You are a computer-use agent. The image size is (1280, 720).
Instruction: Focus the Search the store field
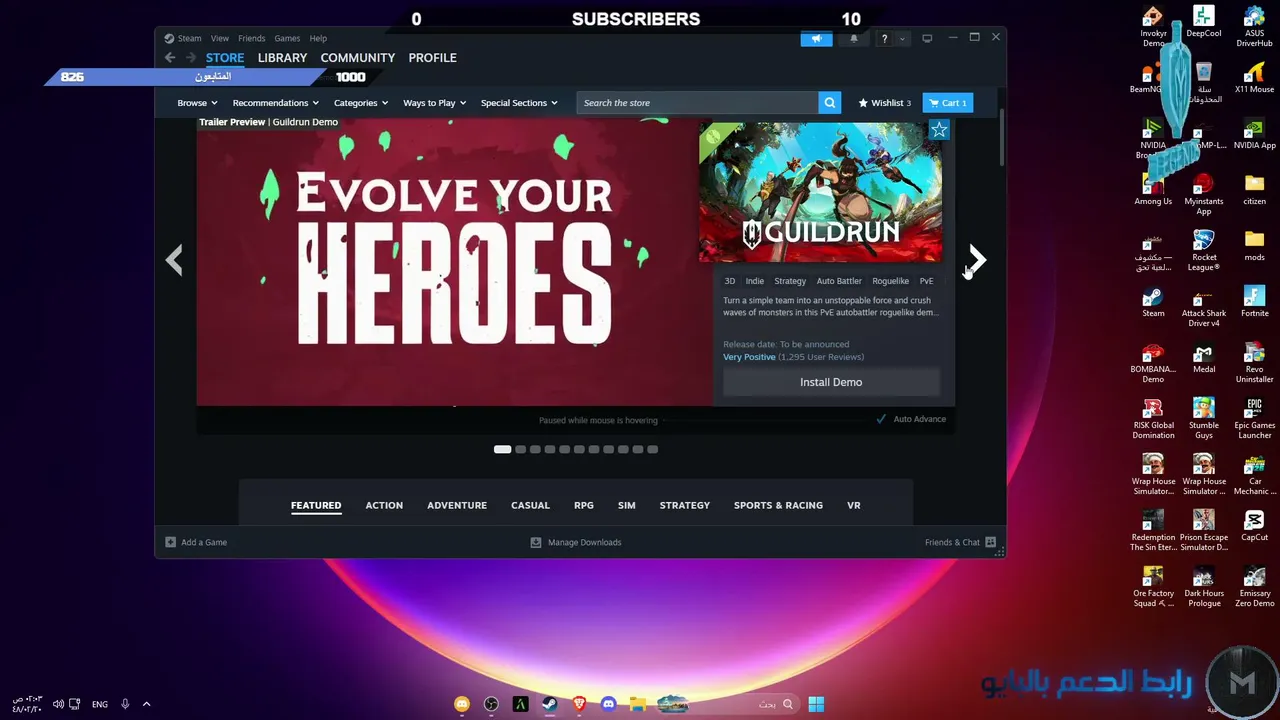point(698,102)
